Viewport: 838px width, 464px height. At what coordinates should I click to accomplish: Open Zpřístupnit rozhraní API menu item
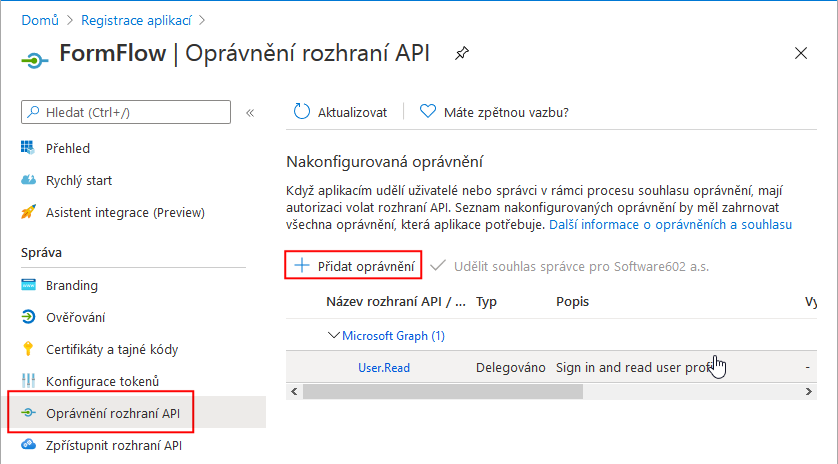point(113,445)
